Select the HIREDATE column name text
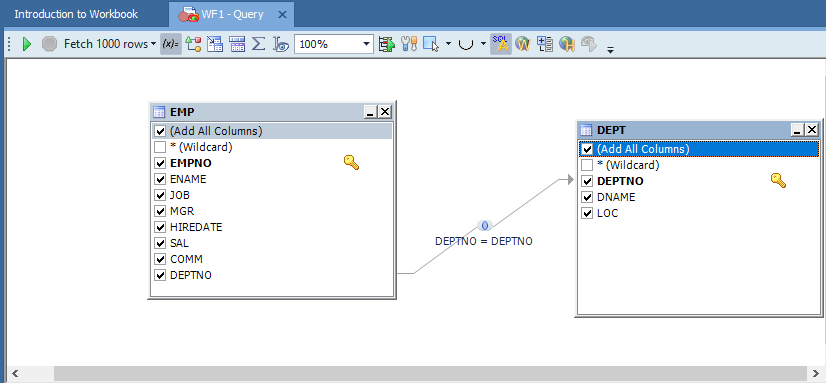826x383 pixels. click(196, 227)
